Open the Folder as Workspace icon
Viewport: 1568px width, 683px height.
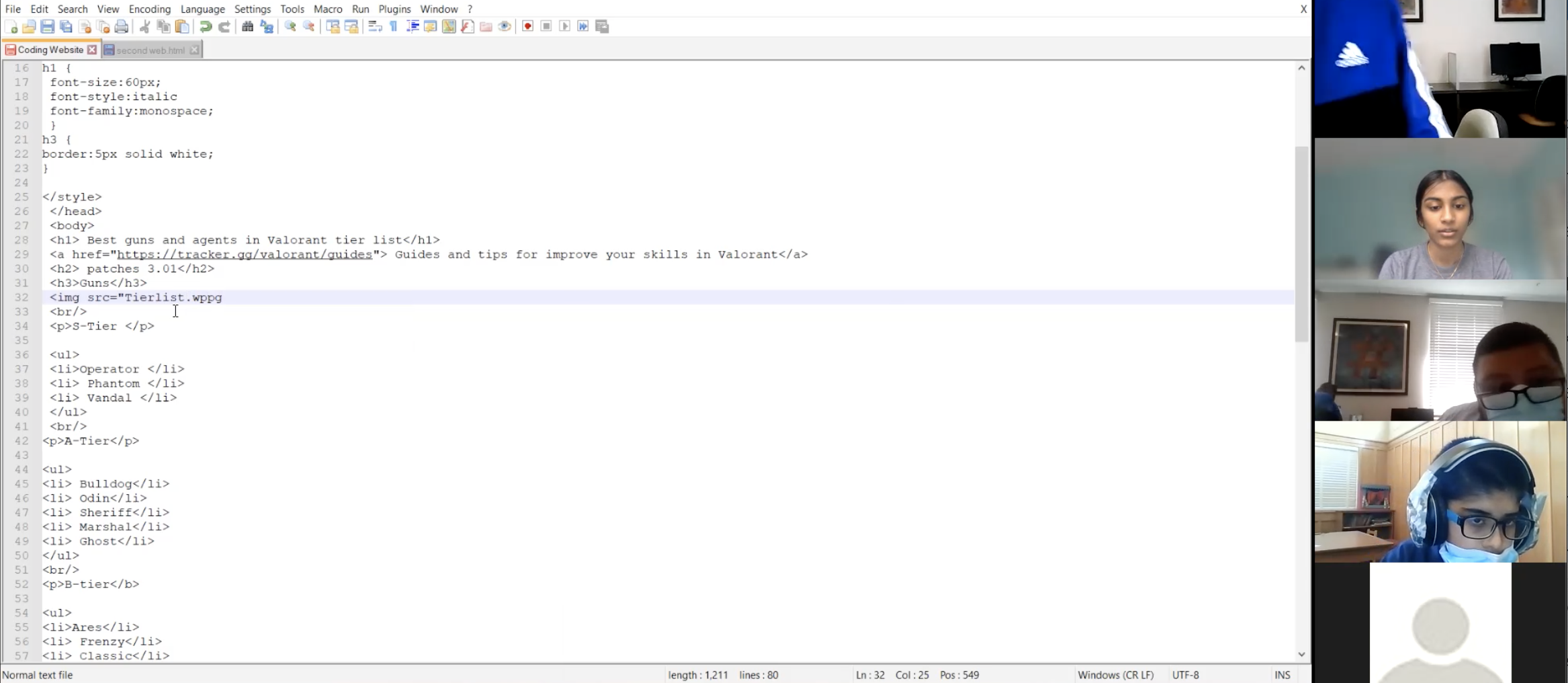tap(486, 26)
